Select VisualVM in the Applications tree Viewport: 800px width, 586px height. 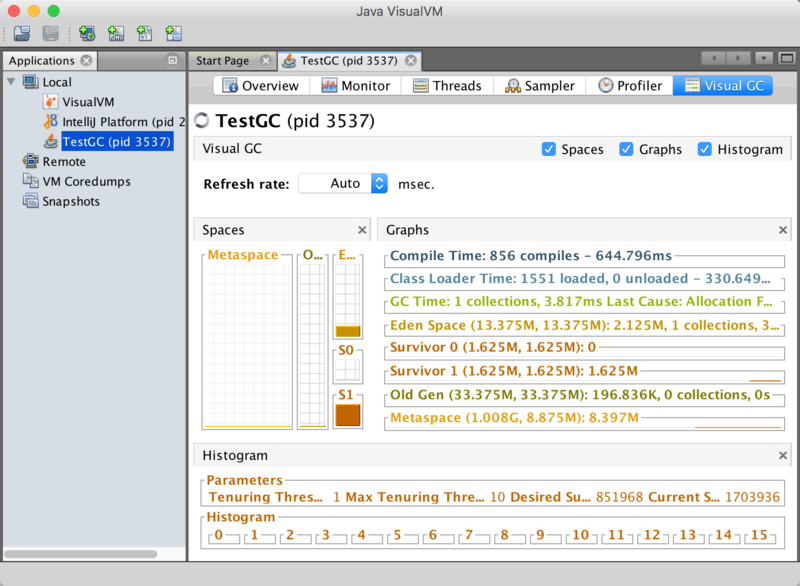89,102
